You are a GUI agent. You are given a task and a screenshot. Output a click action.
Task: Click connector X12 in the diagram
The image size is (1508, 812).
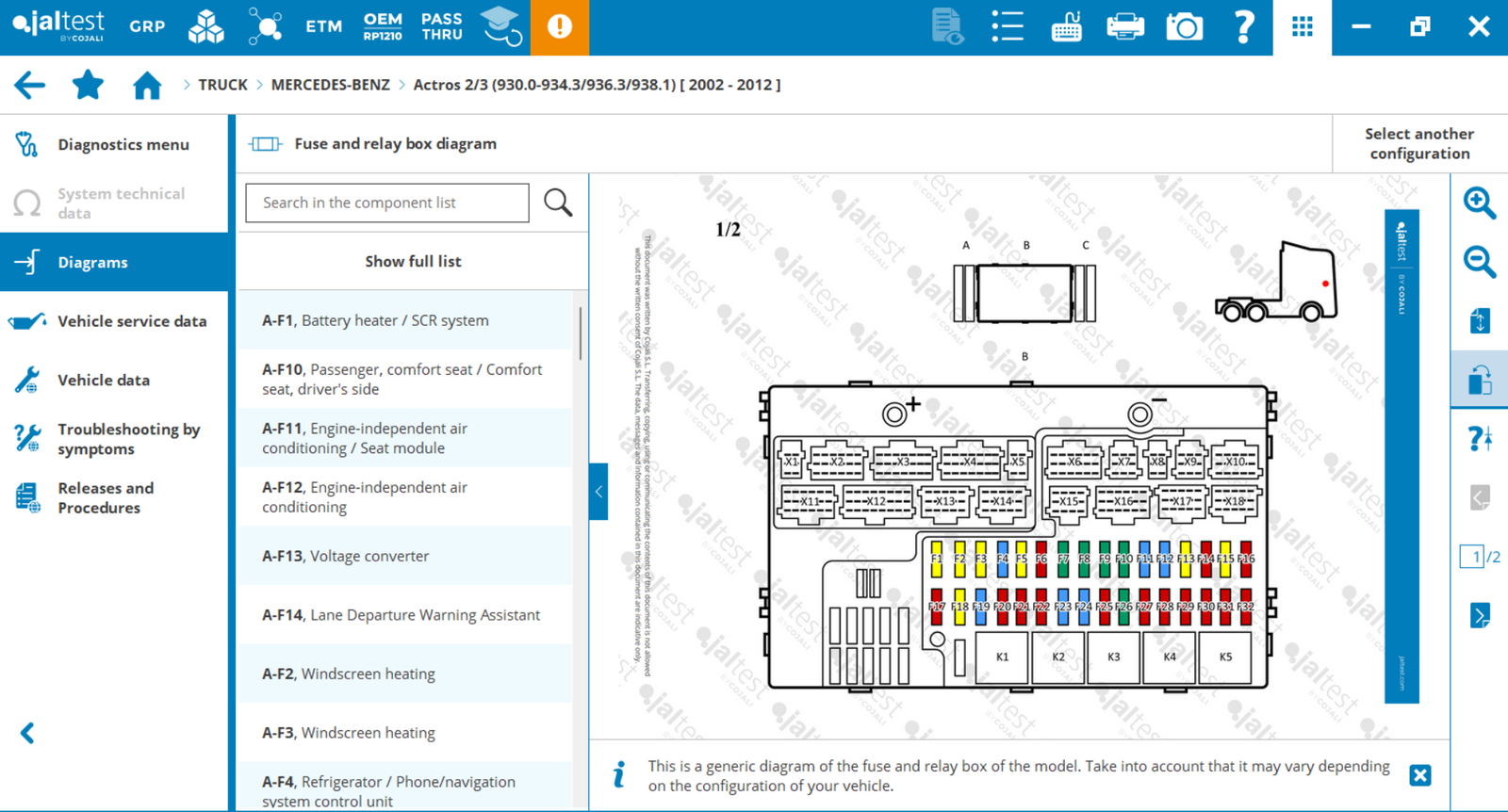point(877,501)
